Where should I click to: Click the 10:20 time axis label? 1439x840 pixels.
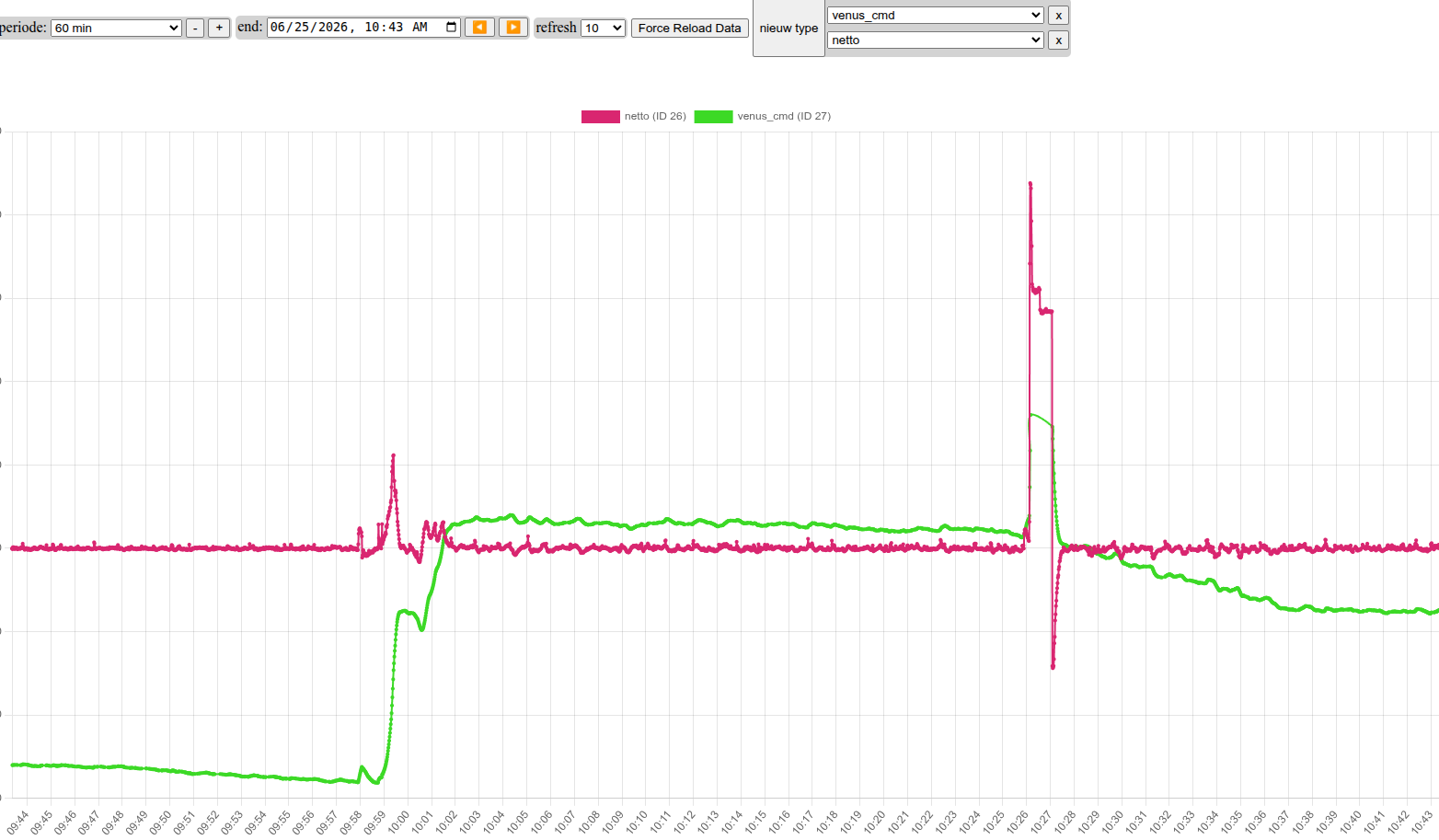point(875,823)
